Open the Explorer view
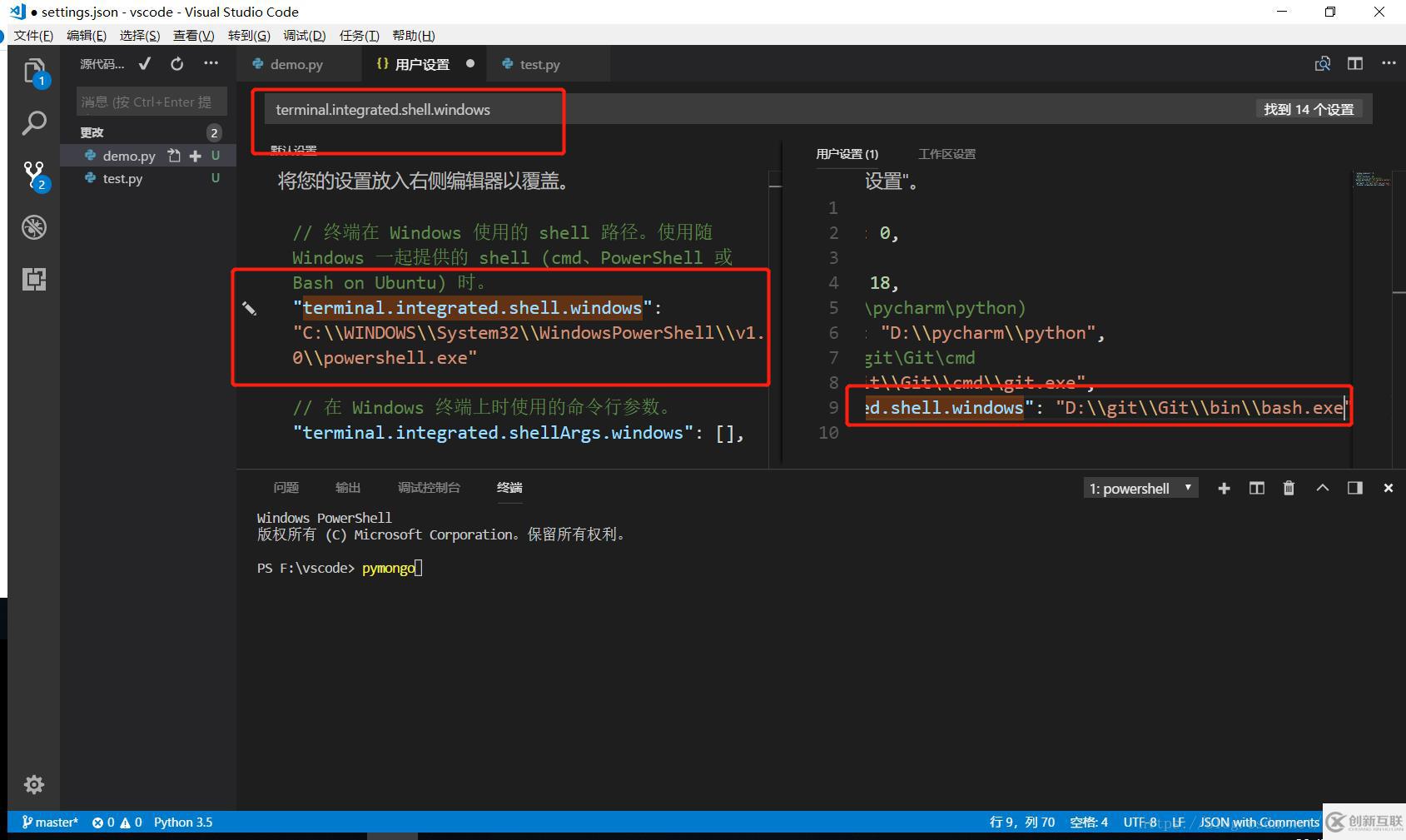 click(34, 71)
